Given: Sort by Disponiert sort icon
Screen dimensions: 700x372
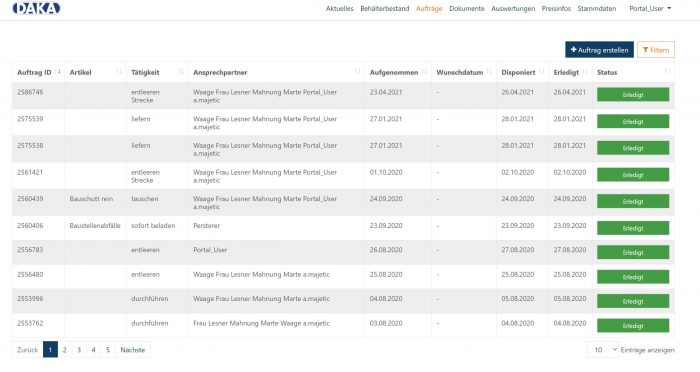Looking at the screenshot, I should [541, 72].
